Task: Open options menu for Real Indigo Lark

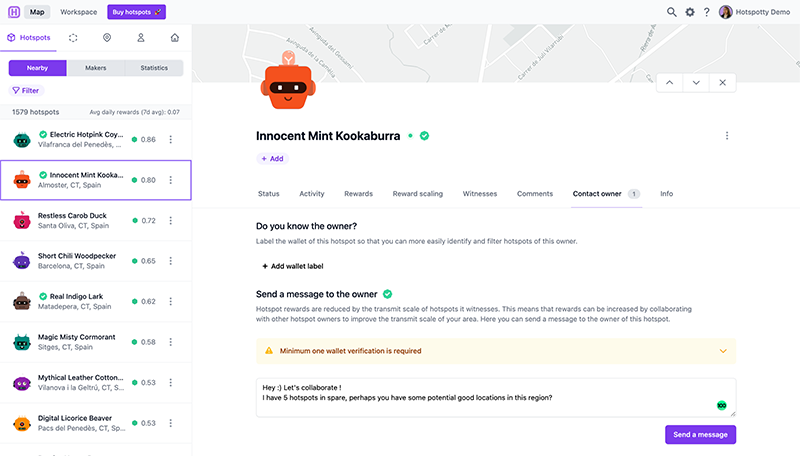Action: 170,301
